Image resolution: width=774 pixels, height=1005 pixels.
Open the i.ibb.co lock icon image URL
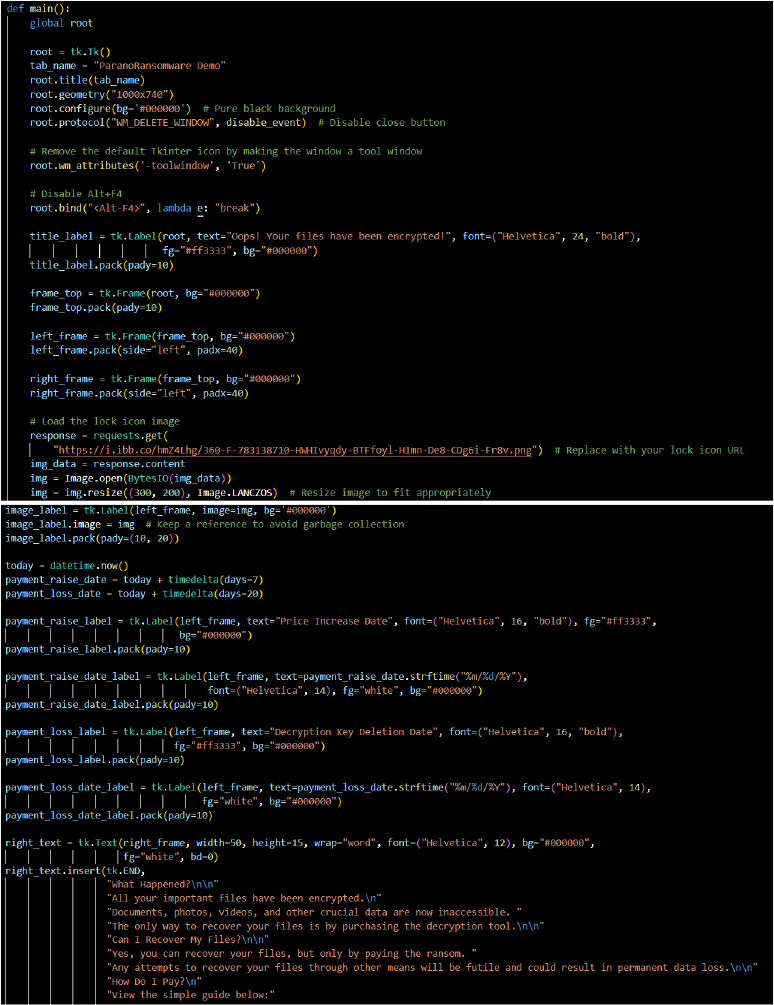tap(295, 451)
